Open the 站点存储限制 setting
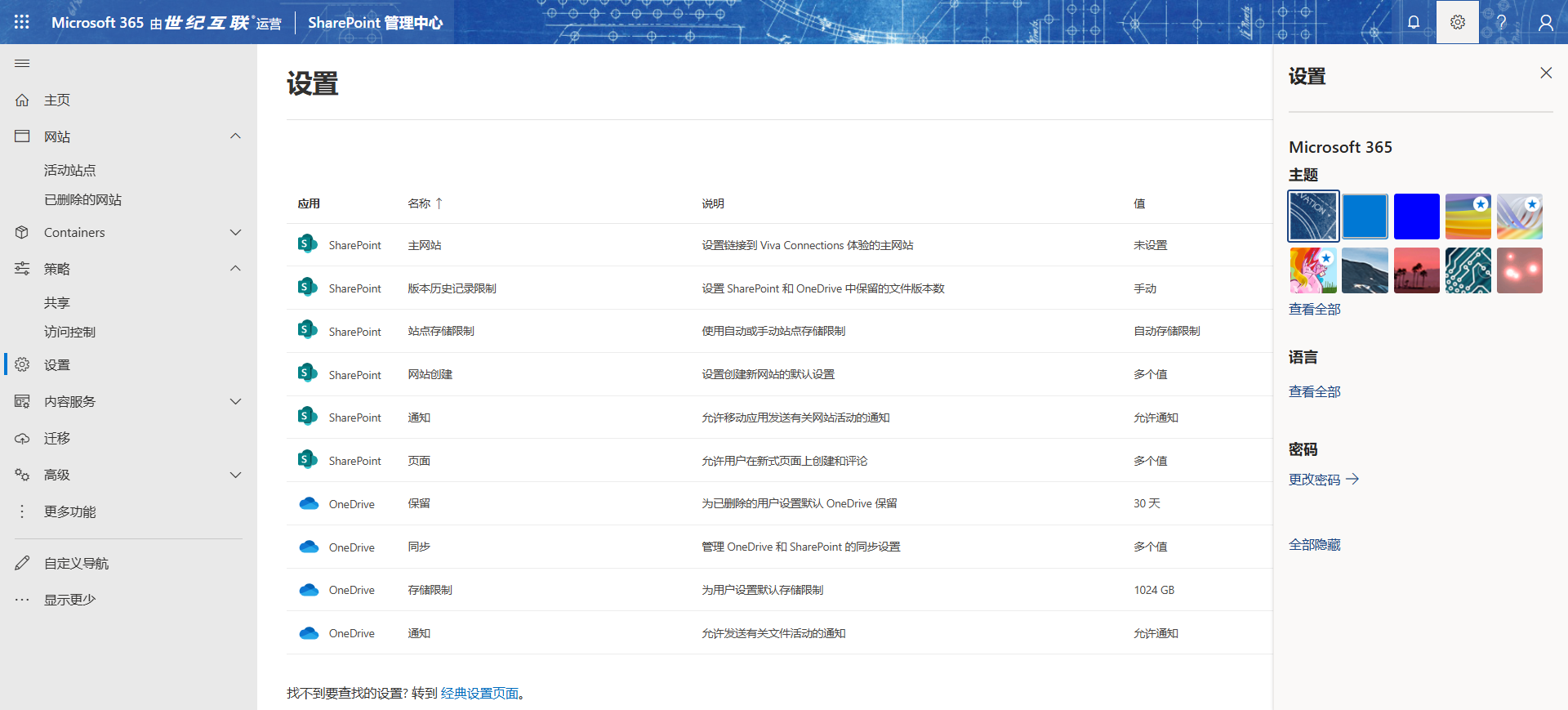The image size is (1568, 710). point(441,331)
